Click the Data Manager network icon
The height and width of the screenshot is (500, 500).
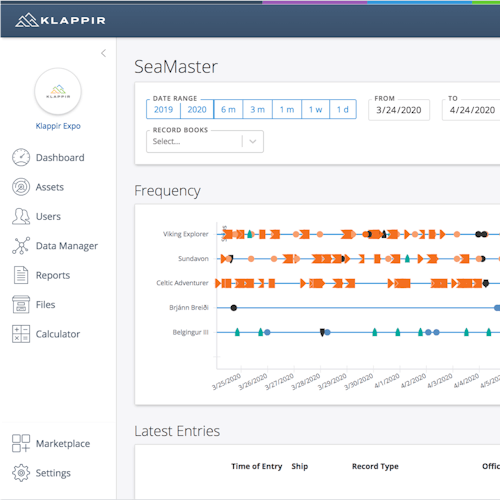point(21,246)
